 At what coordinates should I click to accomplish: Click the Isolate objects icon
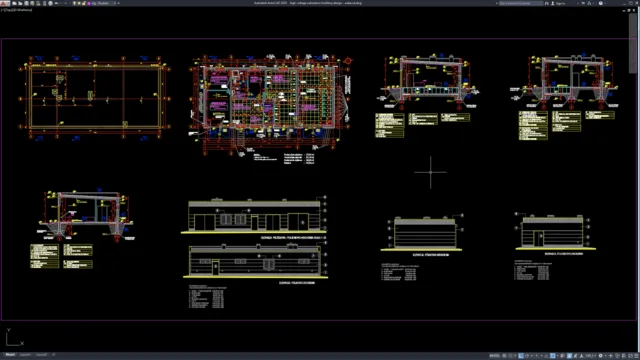coord(624,356)
